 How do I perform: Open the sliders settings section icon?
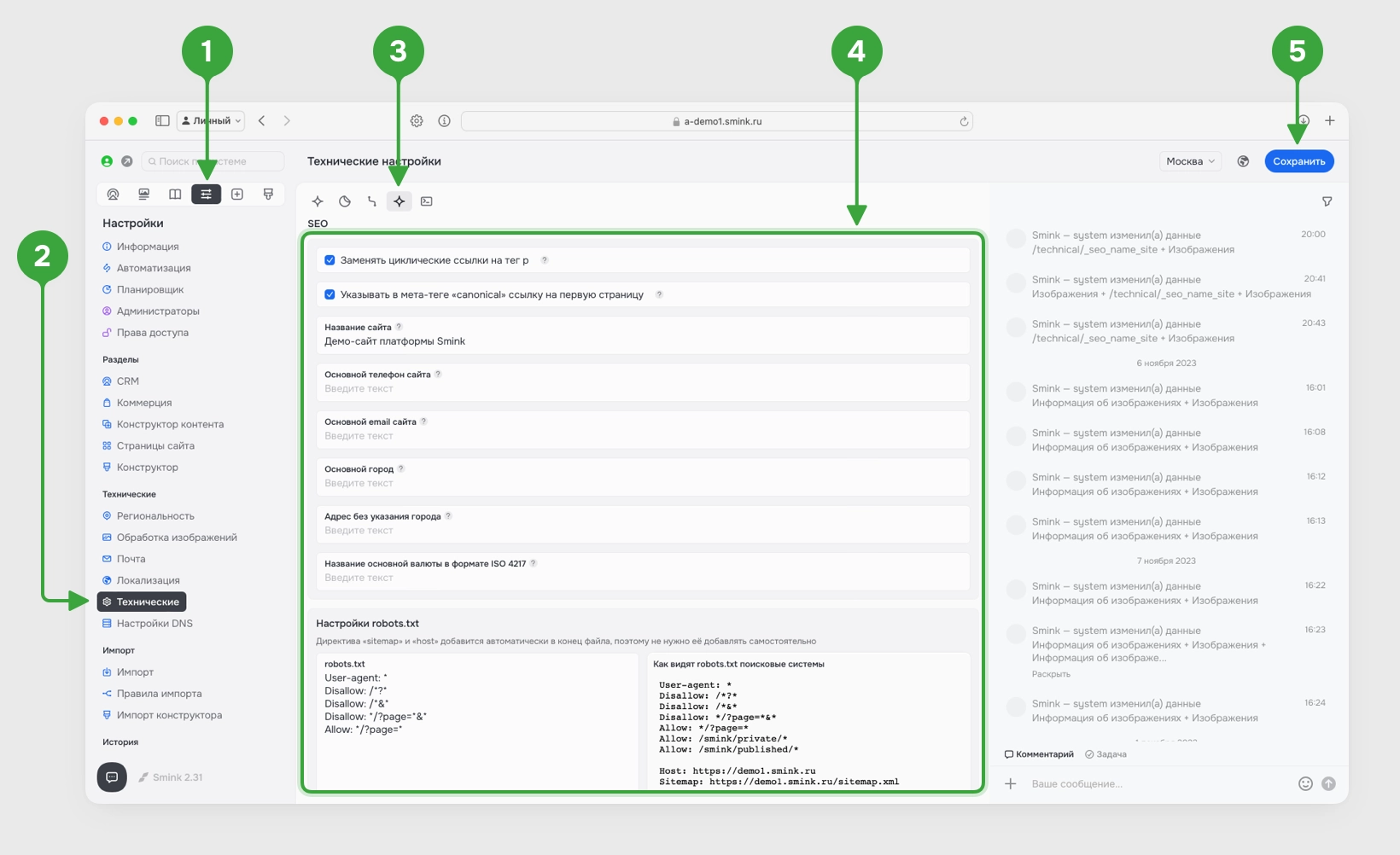pyautogui.click(x=206, y=195)
